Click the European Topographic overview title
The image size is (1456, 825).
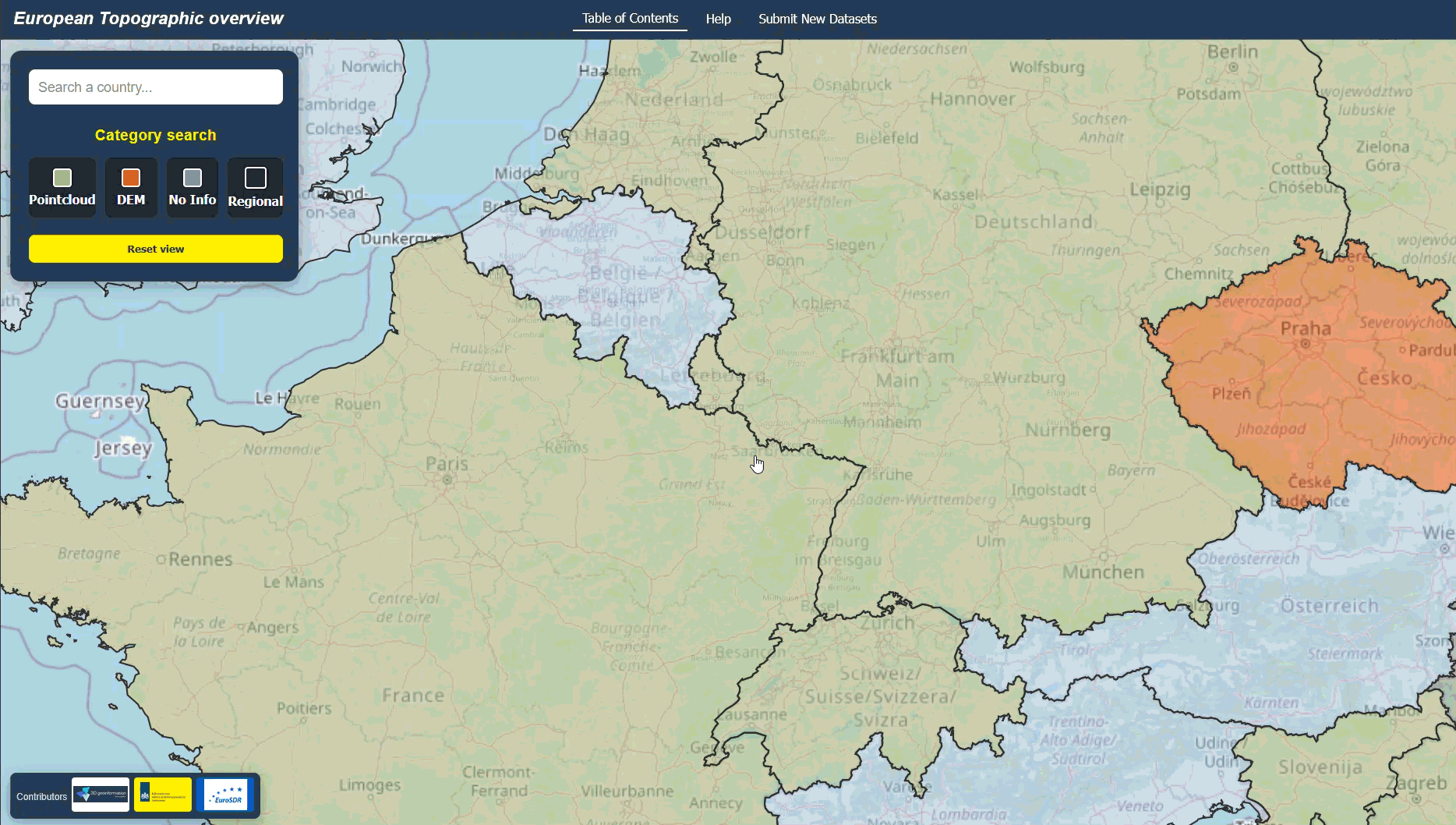point(148,17)
